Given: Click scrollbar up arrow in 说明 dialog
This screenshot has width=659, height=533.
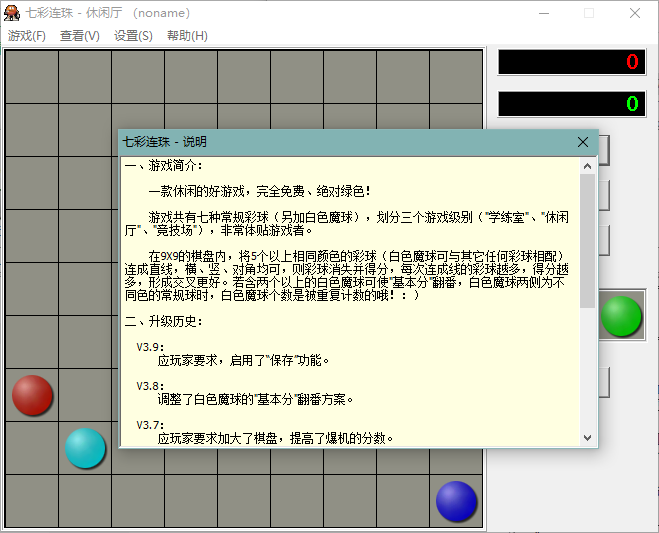Looking at the screenshot, I should [x=588, y=166].
